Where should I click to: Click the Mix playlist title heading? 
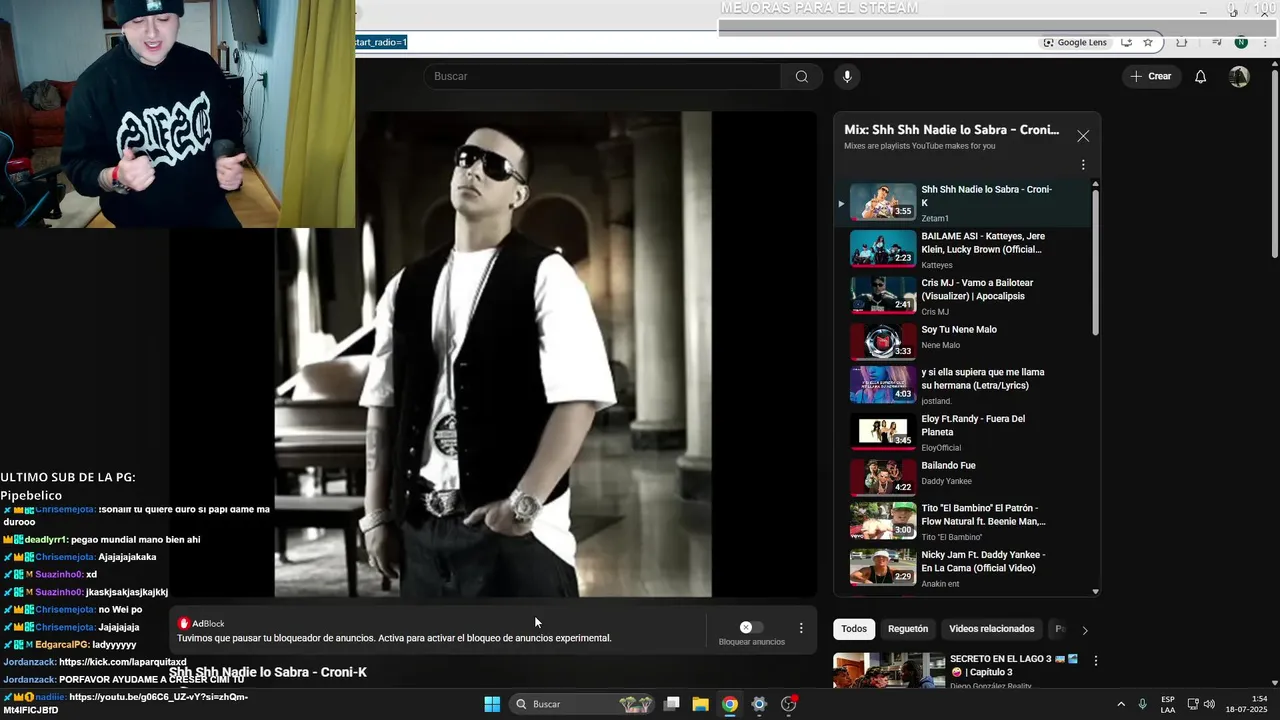coord(951,130)
